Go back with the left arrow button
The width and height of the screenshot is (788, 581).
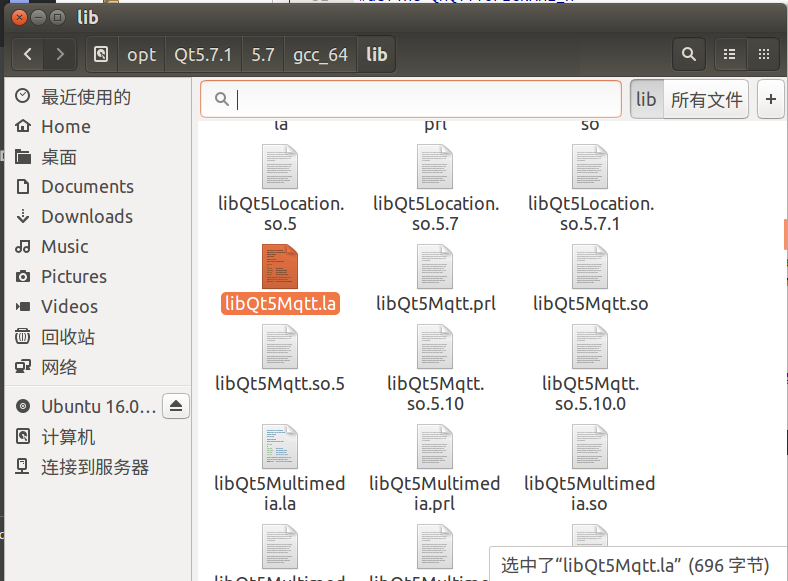coord(28,54)
